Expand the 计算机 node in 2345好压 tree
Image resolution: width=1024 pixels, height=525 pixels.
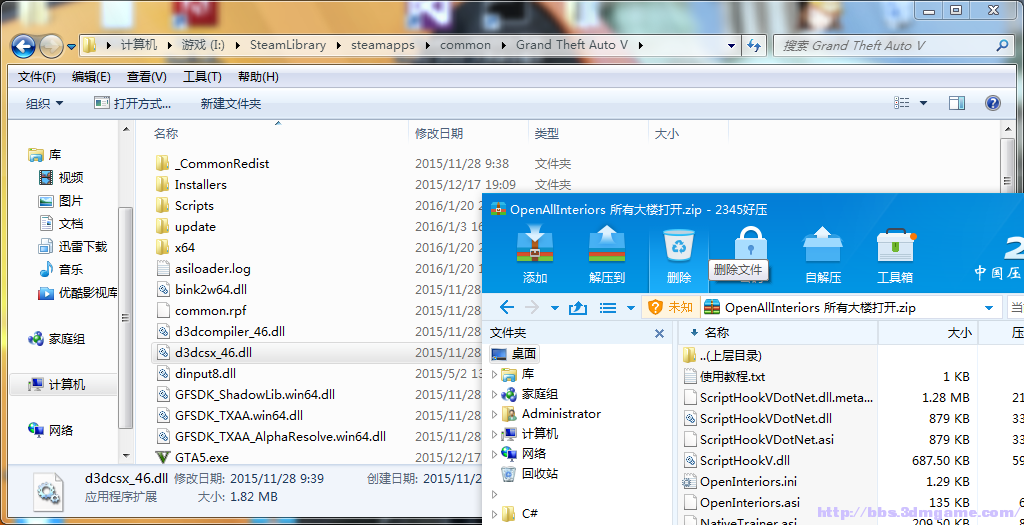tap(494, 434)
